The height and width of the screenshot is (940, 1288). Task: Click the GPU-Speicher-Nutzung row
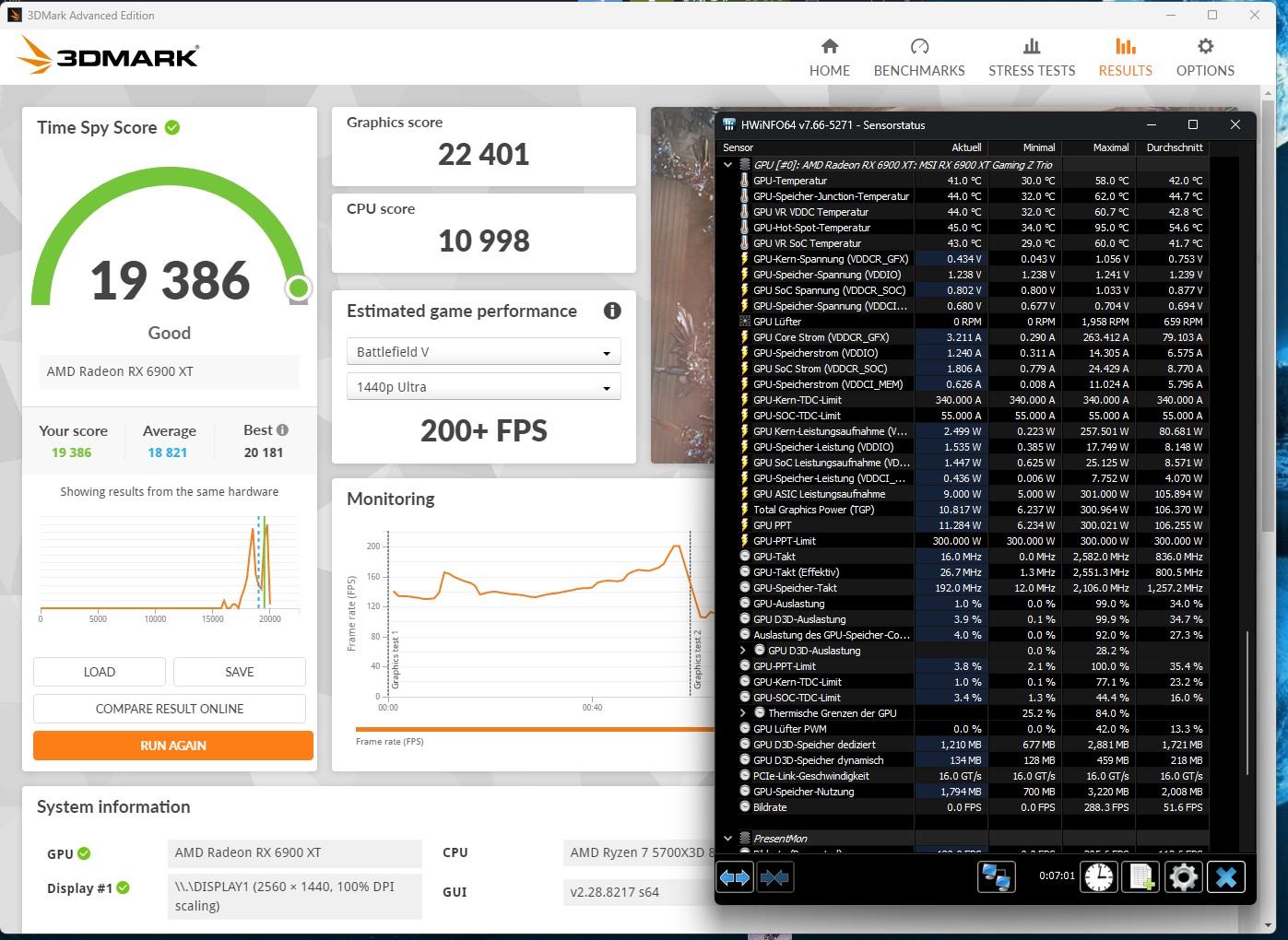click(964, 792)
